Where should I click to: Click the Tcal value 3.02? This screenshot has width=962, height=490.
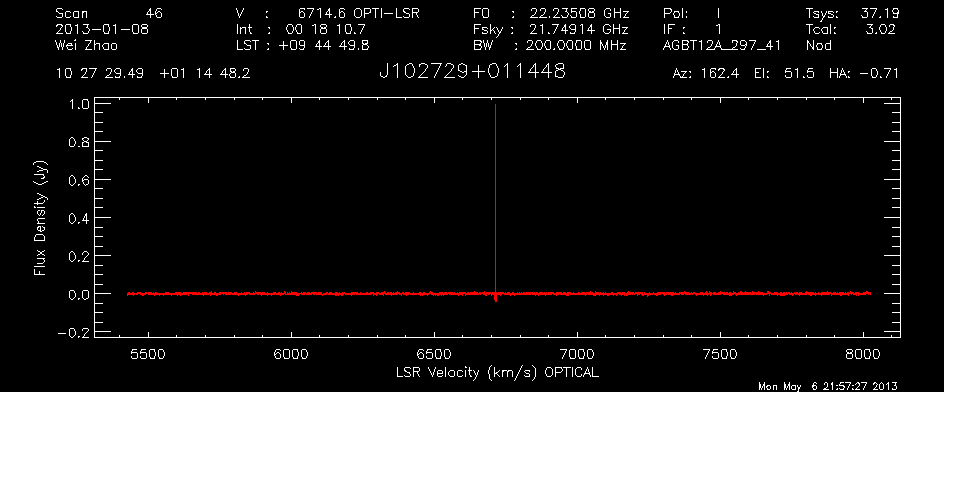pos(880,29)
